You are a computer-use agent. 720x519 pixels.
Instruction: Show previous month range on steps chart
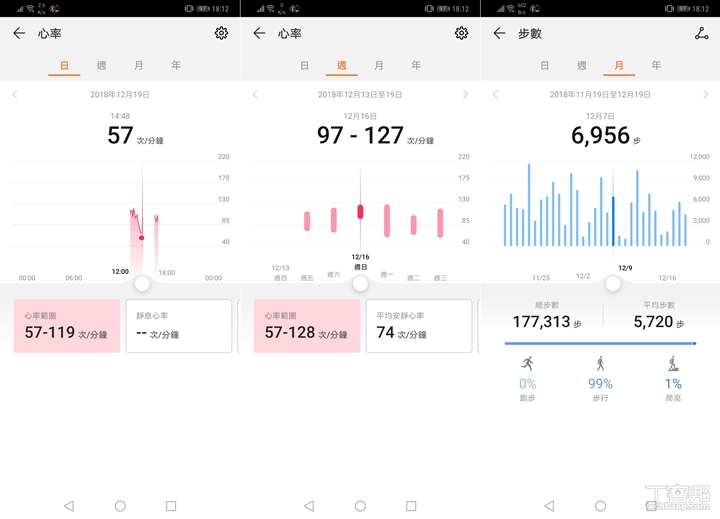pos(495,94)
